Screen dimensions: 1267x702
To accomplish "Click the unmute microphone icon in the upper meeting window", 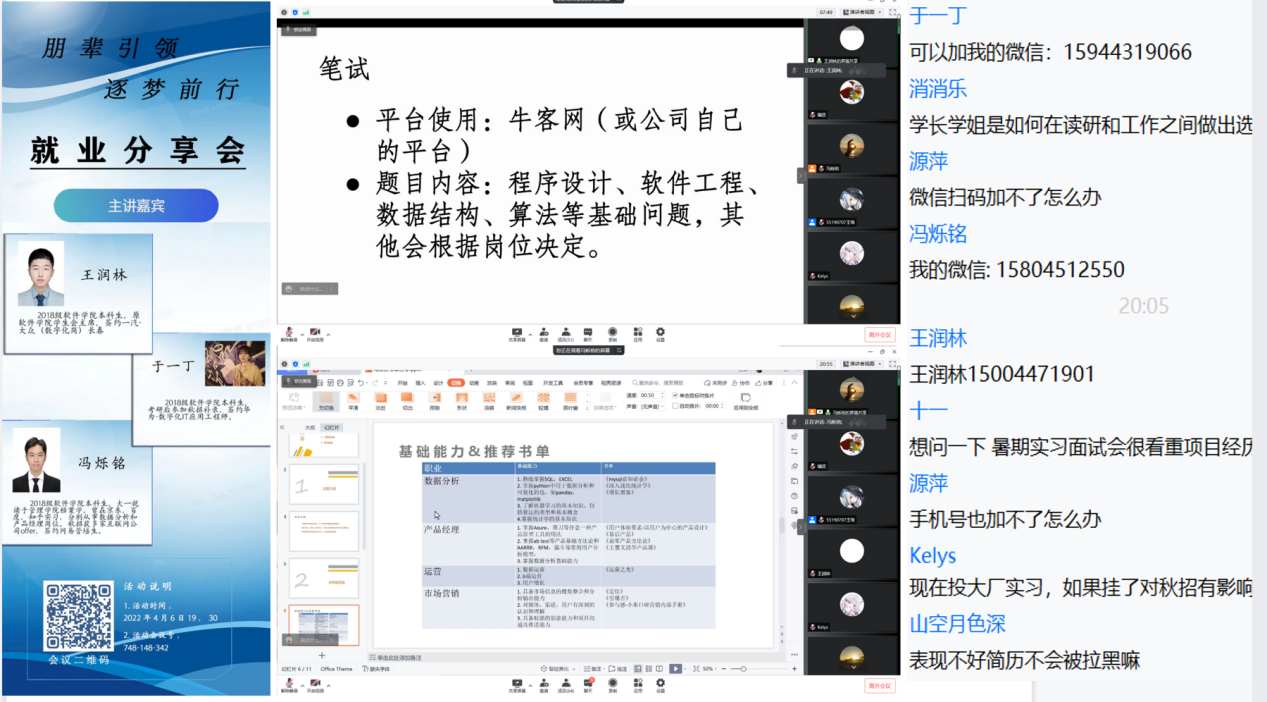I will [x=289, y=332].
